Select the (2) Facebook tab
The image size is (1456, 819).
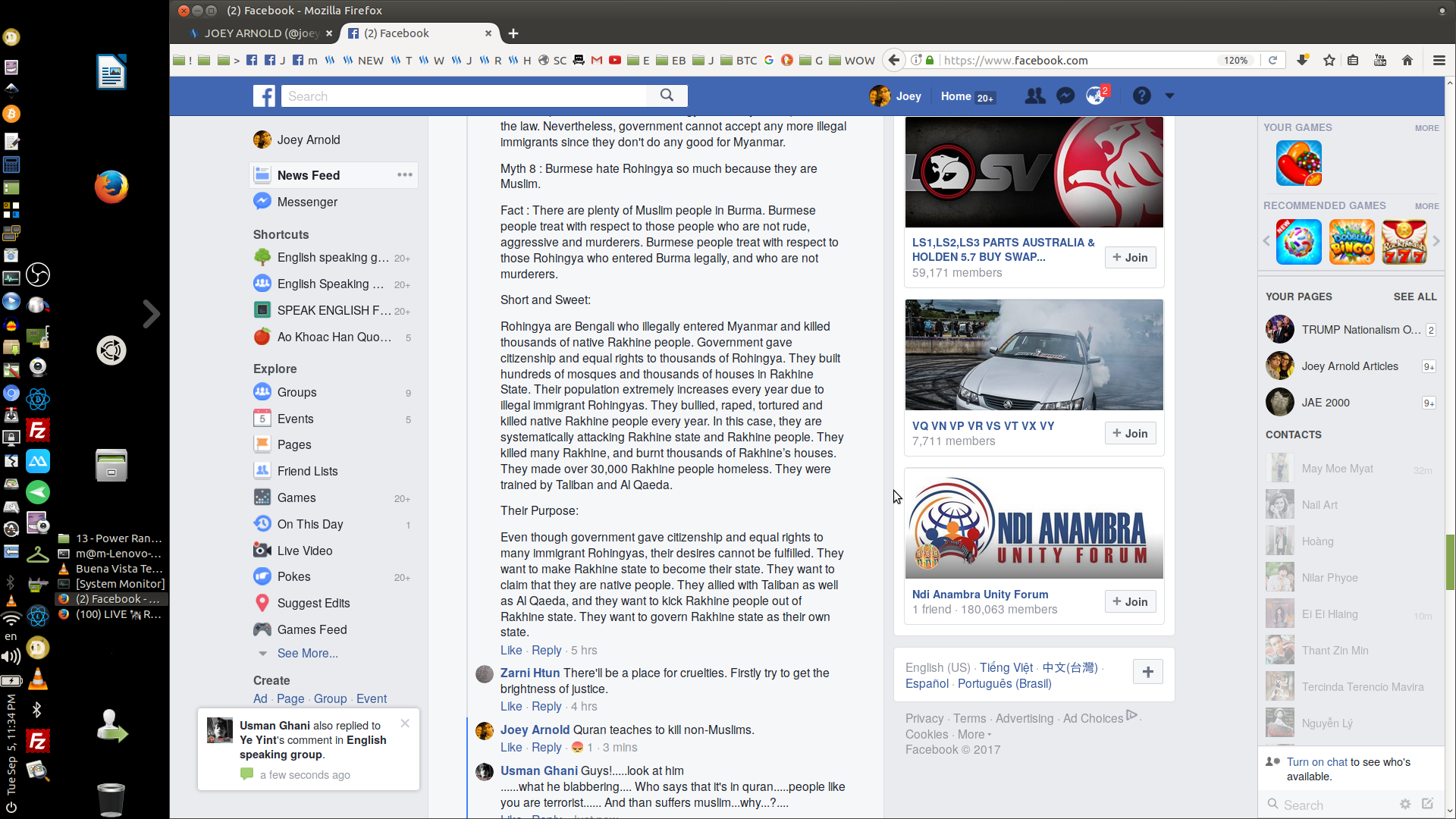419,33
